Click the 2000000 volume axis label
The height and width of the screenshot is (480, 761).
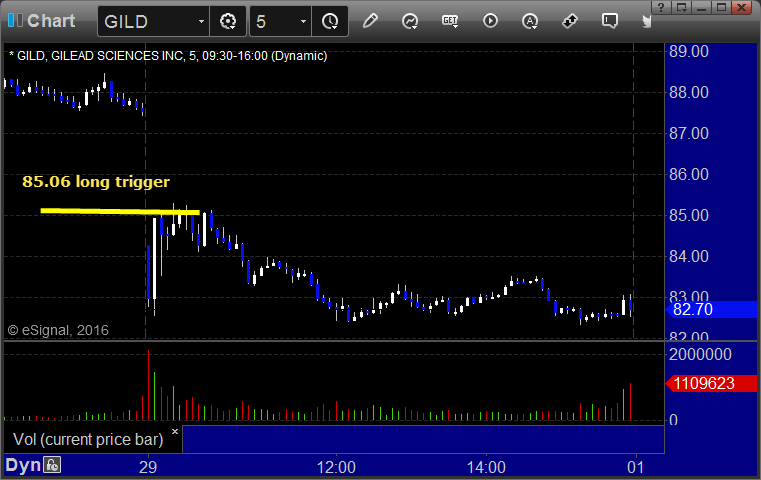pyautogui.click(x=700, y=354)
